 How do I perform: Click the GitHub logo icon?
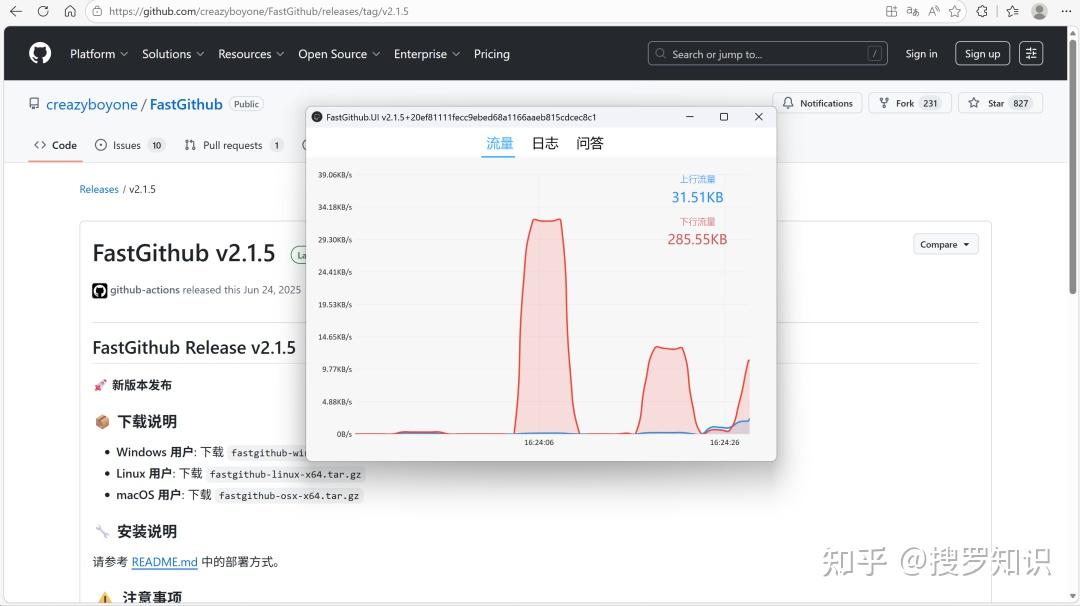pyautogui.click(x=40, y=53)
